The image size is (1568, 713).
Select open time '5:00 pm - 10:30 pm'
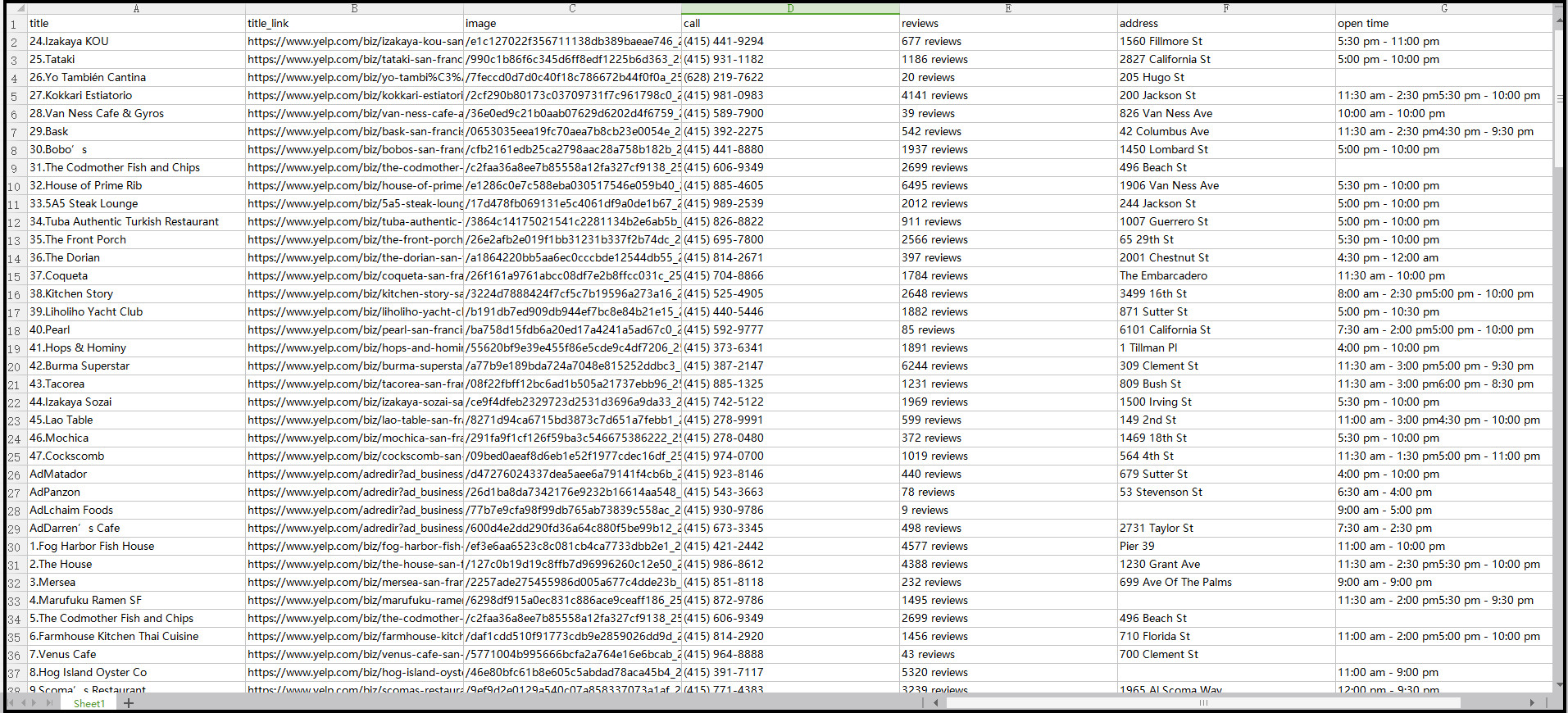(1444, 312)
